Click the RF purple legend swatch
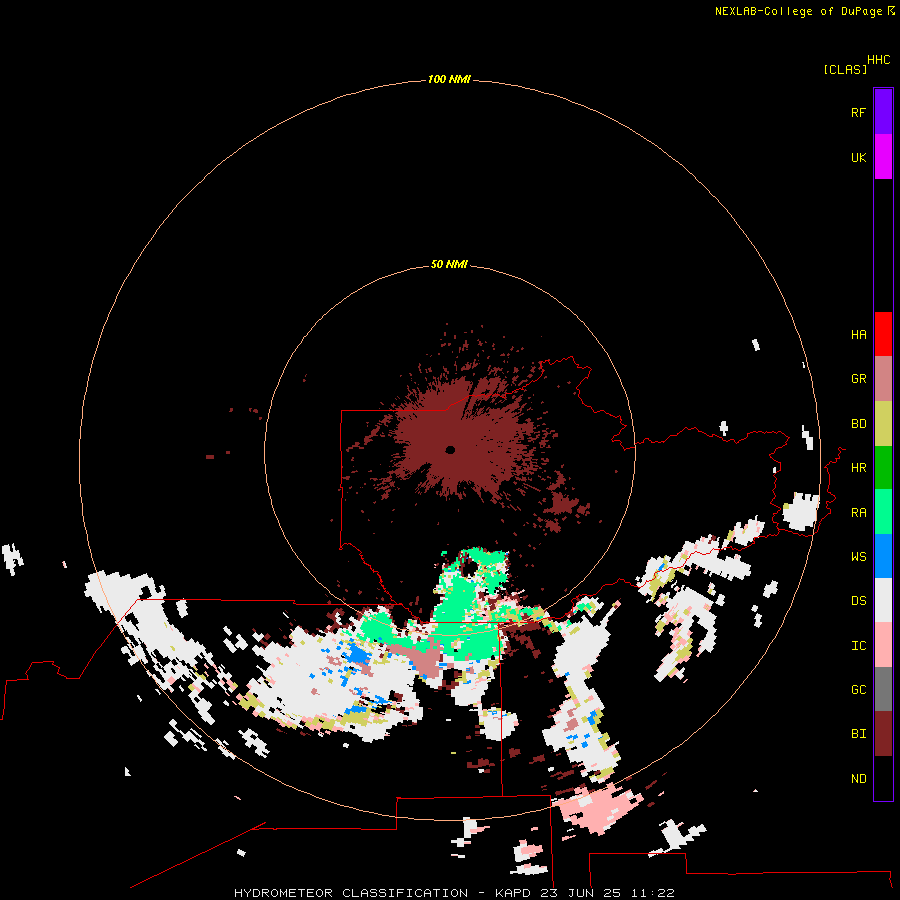 (x=883, y=112)
